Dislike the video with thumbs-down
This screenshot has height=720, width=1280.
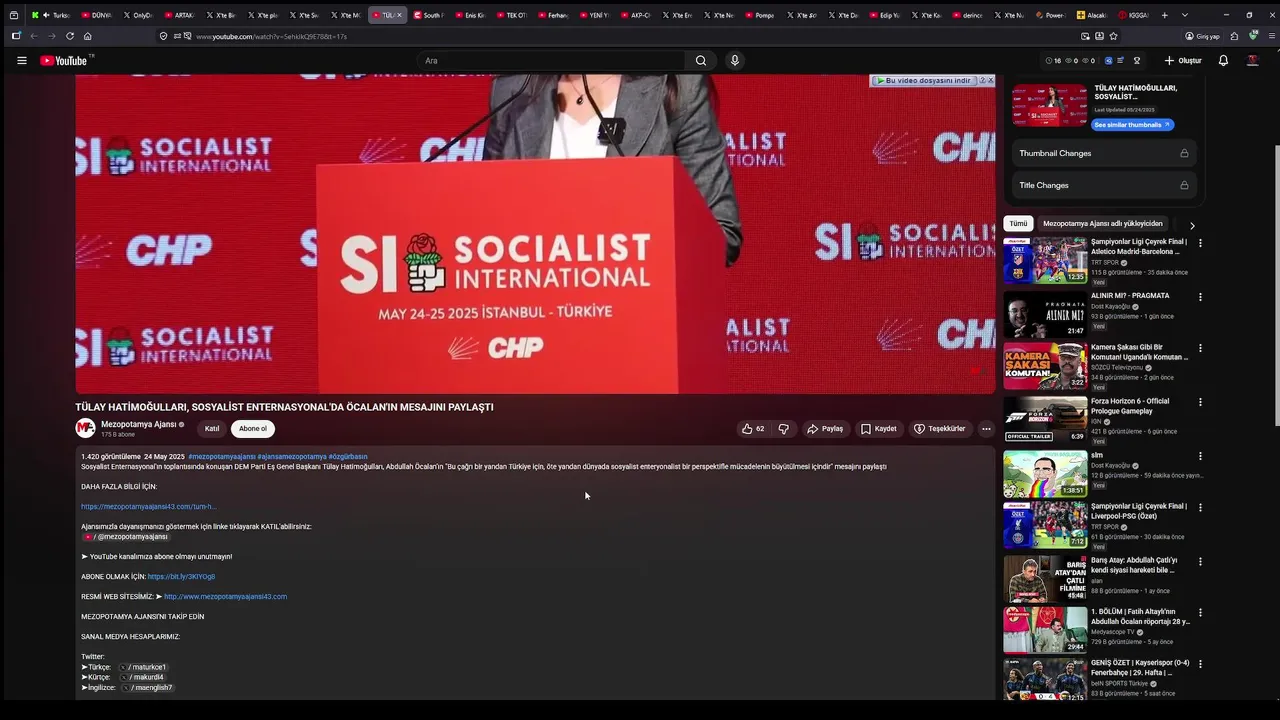click(784, 429)
